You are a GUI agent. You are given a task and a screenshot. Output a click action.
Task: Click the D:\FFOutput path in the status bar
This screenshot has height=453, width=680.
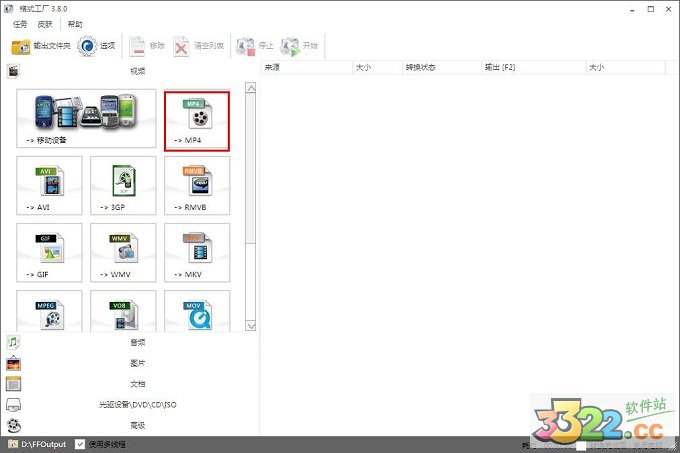[x=40, y=444]
